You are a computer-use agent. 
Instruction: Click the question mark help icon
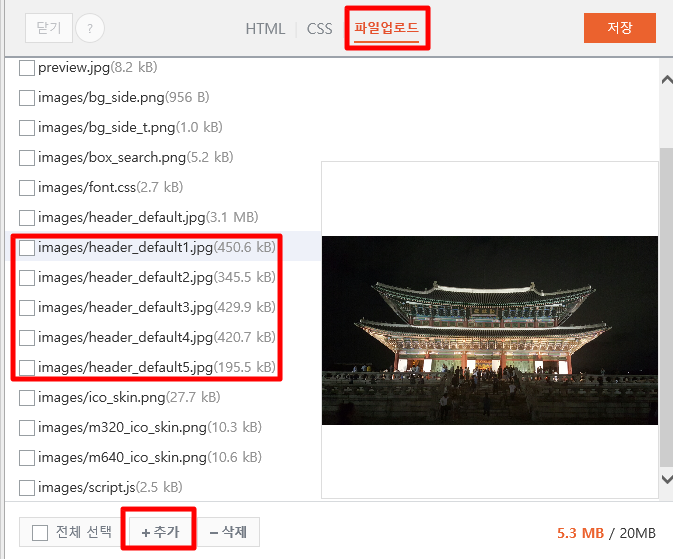[x=90, y=28]
